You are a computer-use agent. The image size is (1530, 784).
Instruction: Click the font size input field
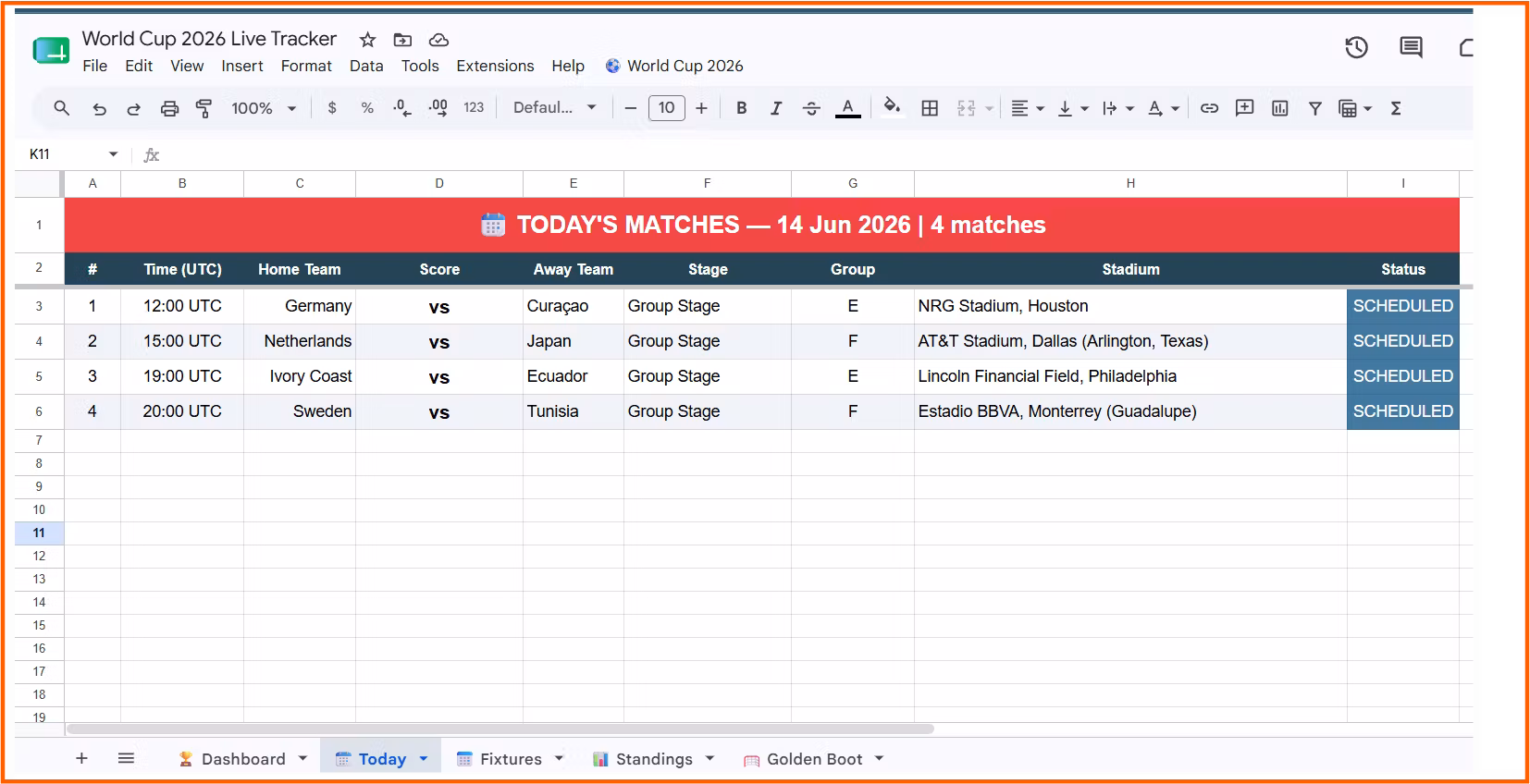click(666, 107)
